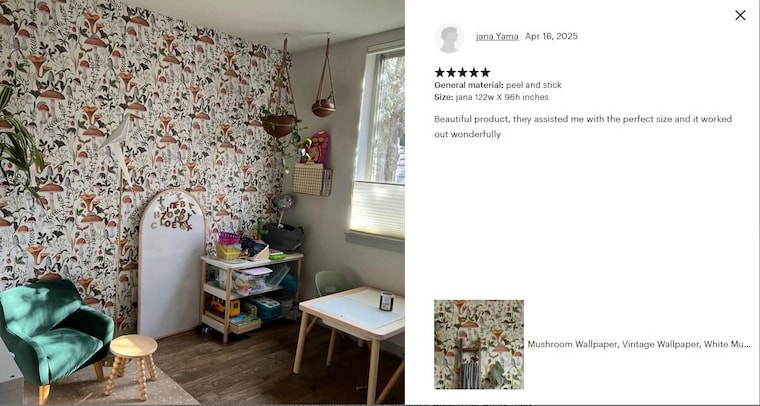This screenshot has width=760, height=406.
Task: Click the 'Size: jana 122w X 96h inches' line
Action: (491, 97)
